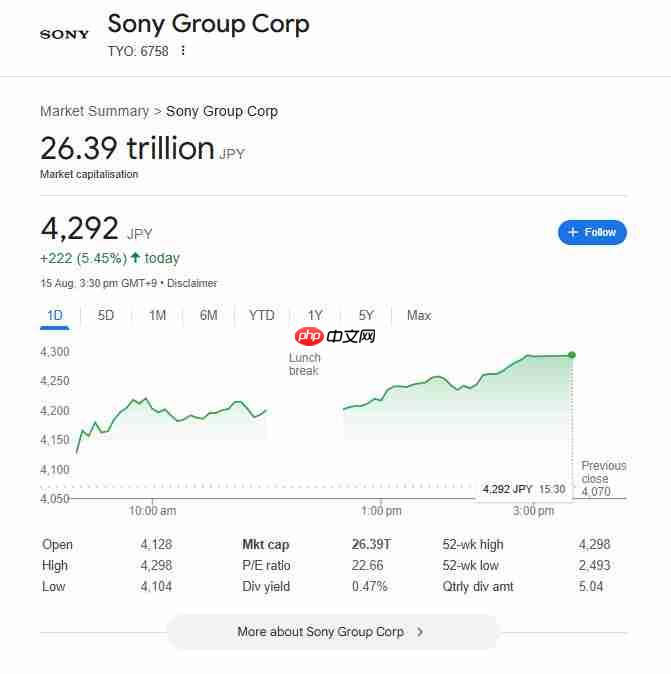
Task: Open the three-dot options menu beside TYO: 6758
Action: 183,51
